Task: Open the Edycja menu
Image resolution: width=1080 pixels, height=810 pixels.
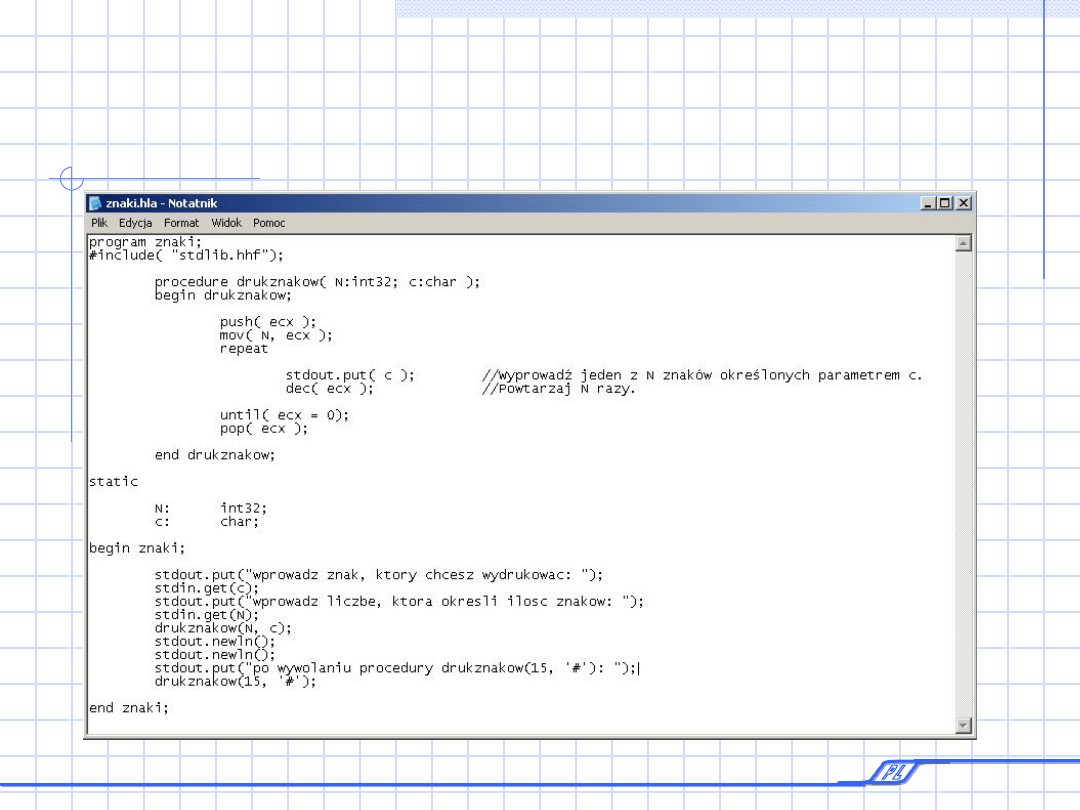Action: 135,223
